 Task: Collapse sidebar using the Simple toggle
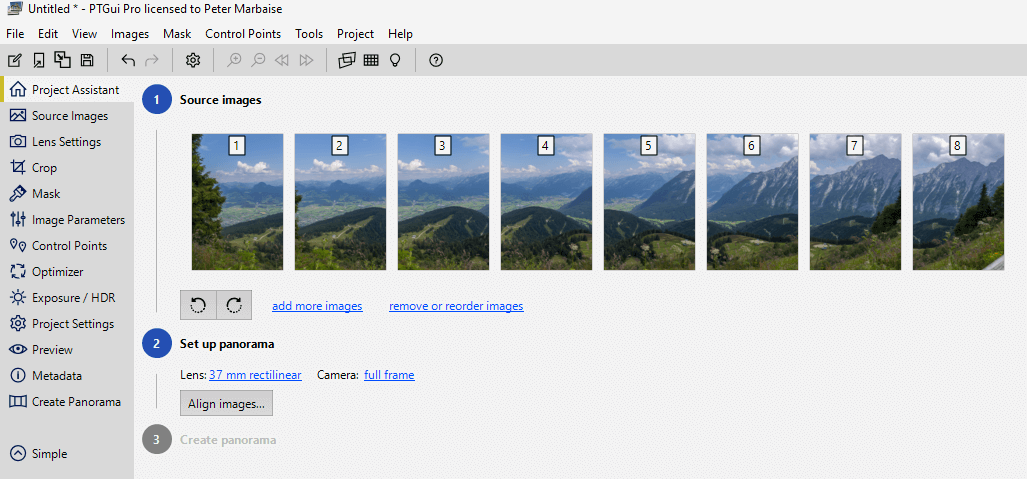pyautogui.click(x=39, y=453)
